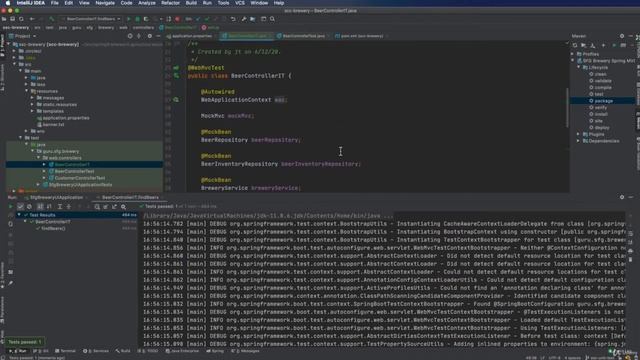
Task: Click editor vertical scrollbar thumb
Action: pos(567,108)
